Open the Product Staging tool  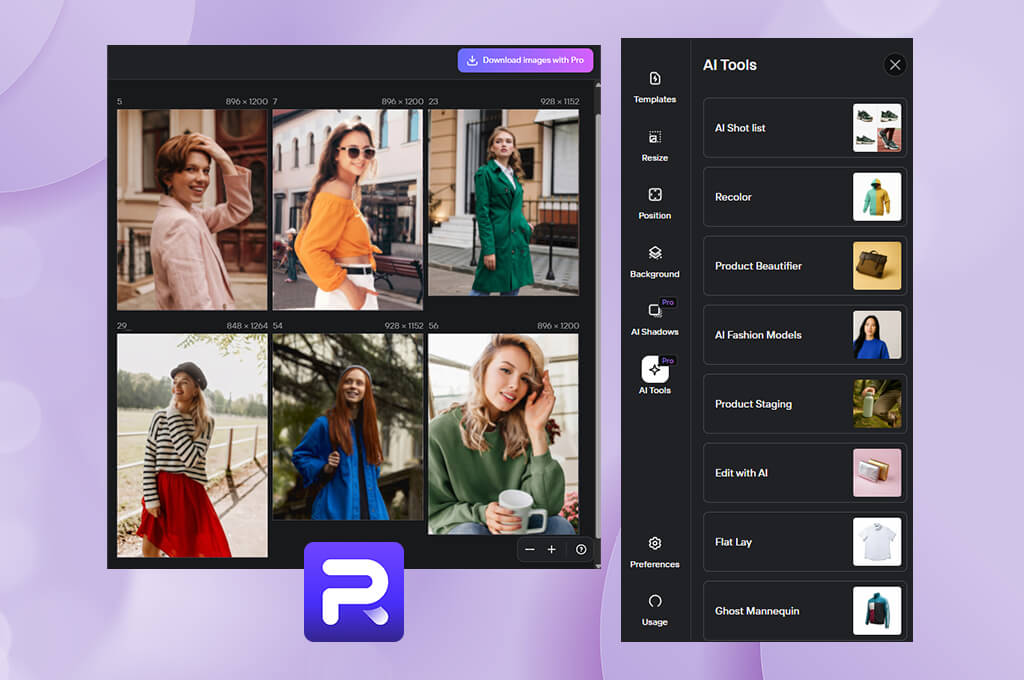[x=805, y=404]
